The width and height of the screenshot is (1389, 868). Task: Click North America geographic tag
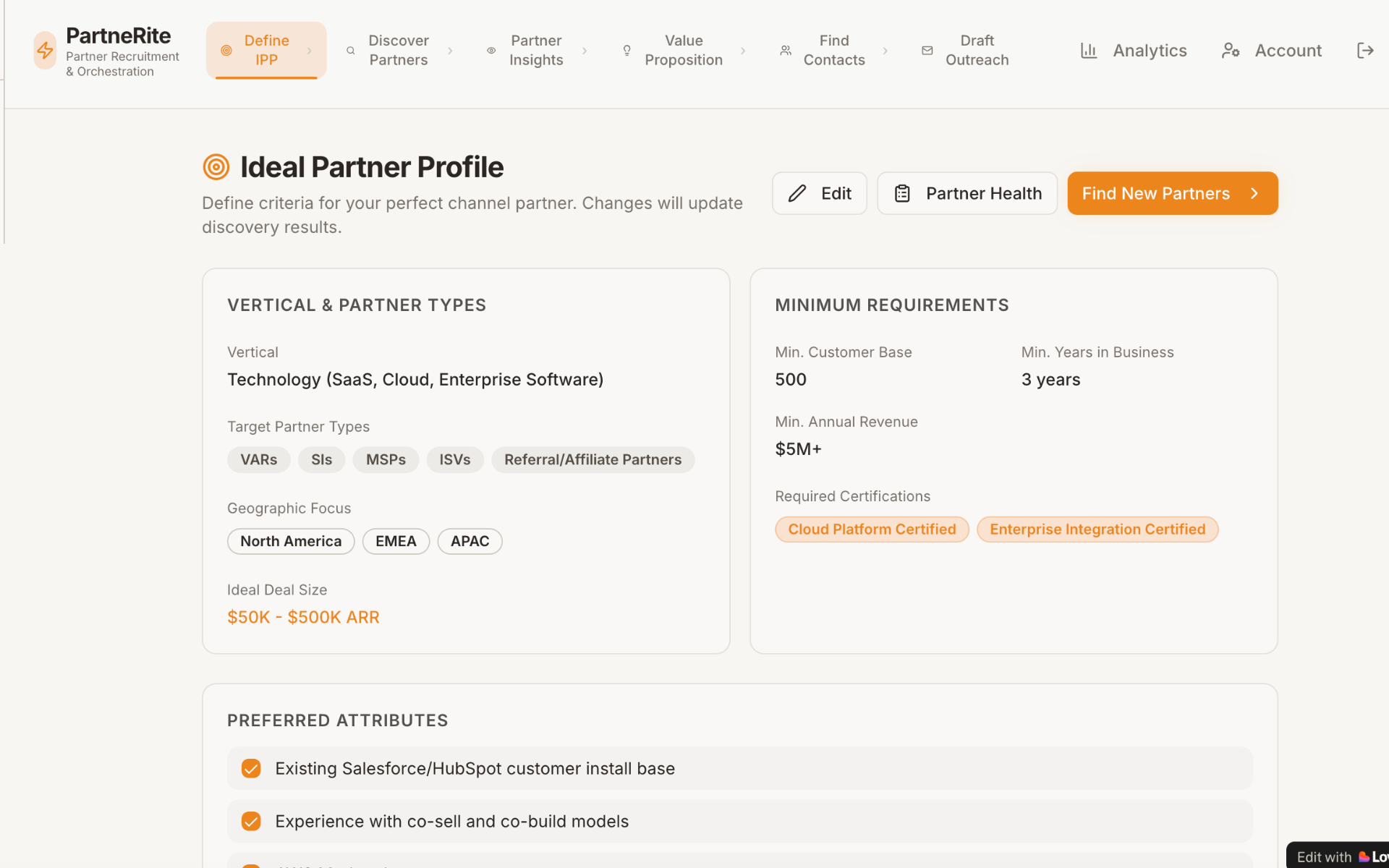coord(291,541)
